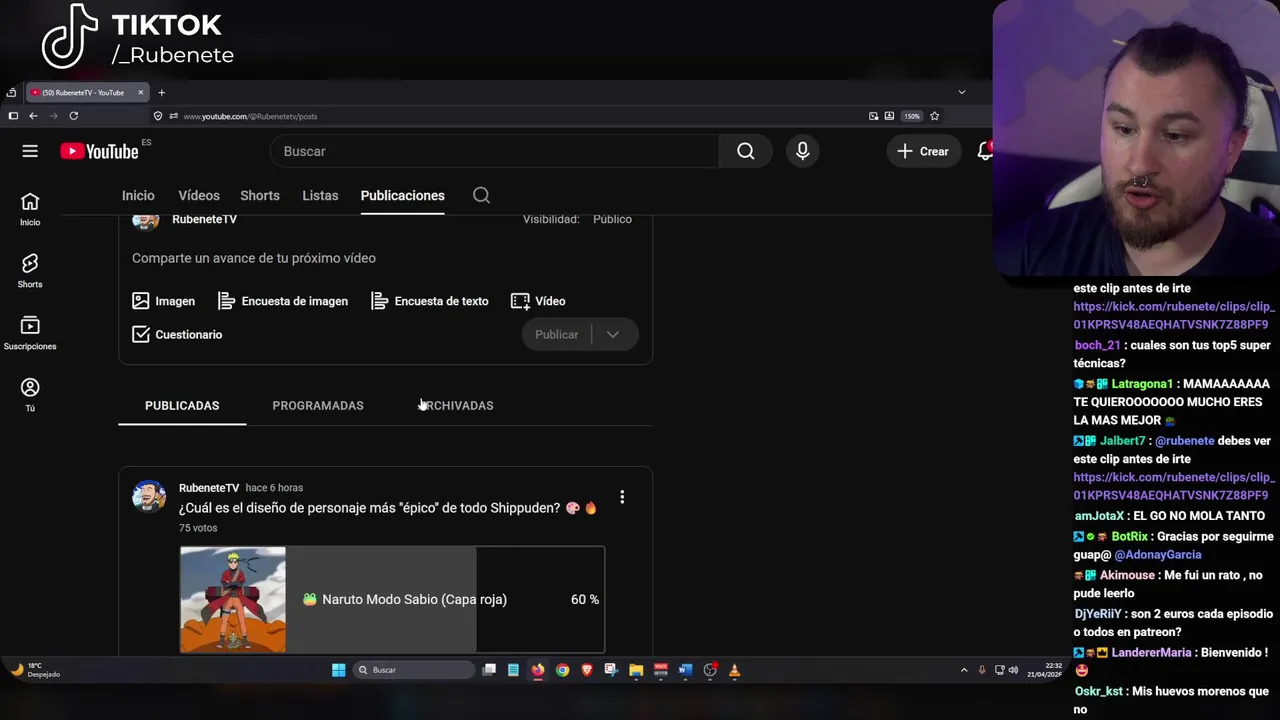Close the RubeneteTV YouTube browser tab
This screenshot has height=720, width=1280.
coord(140,92)
